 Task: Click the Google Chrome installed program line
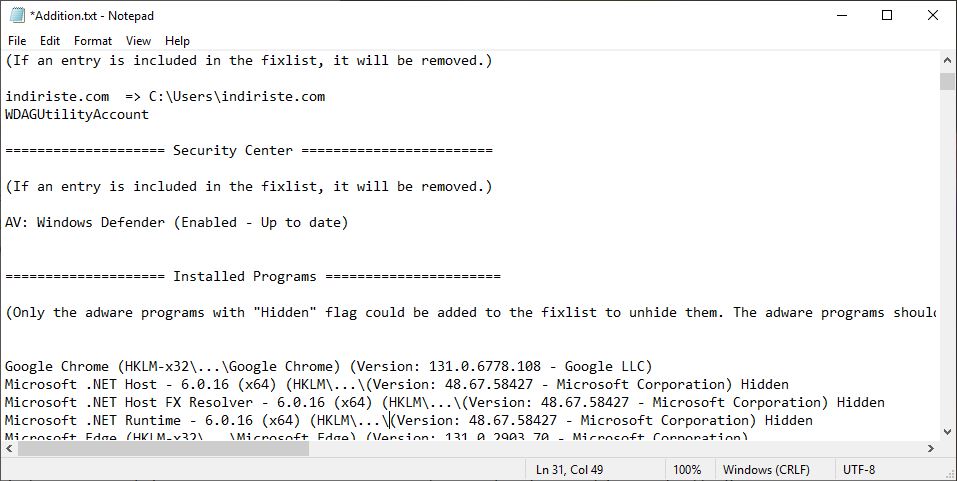click(x=328, y=366)
